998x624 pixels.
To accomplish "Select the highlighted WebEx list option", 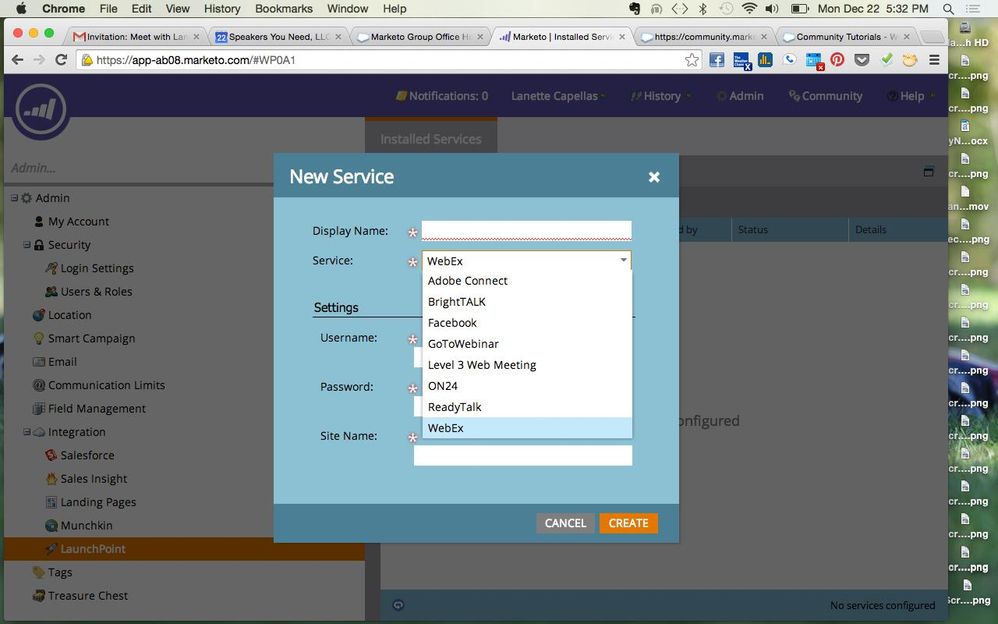I will (x=527, y=428).
